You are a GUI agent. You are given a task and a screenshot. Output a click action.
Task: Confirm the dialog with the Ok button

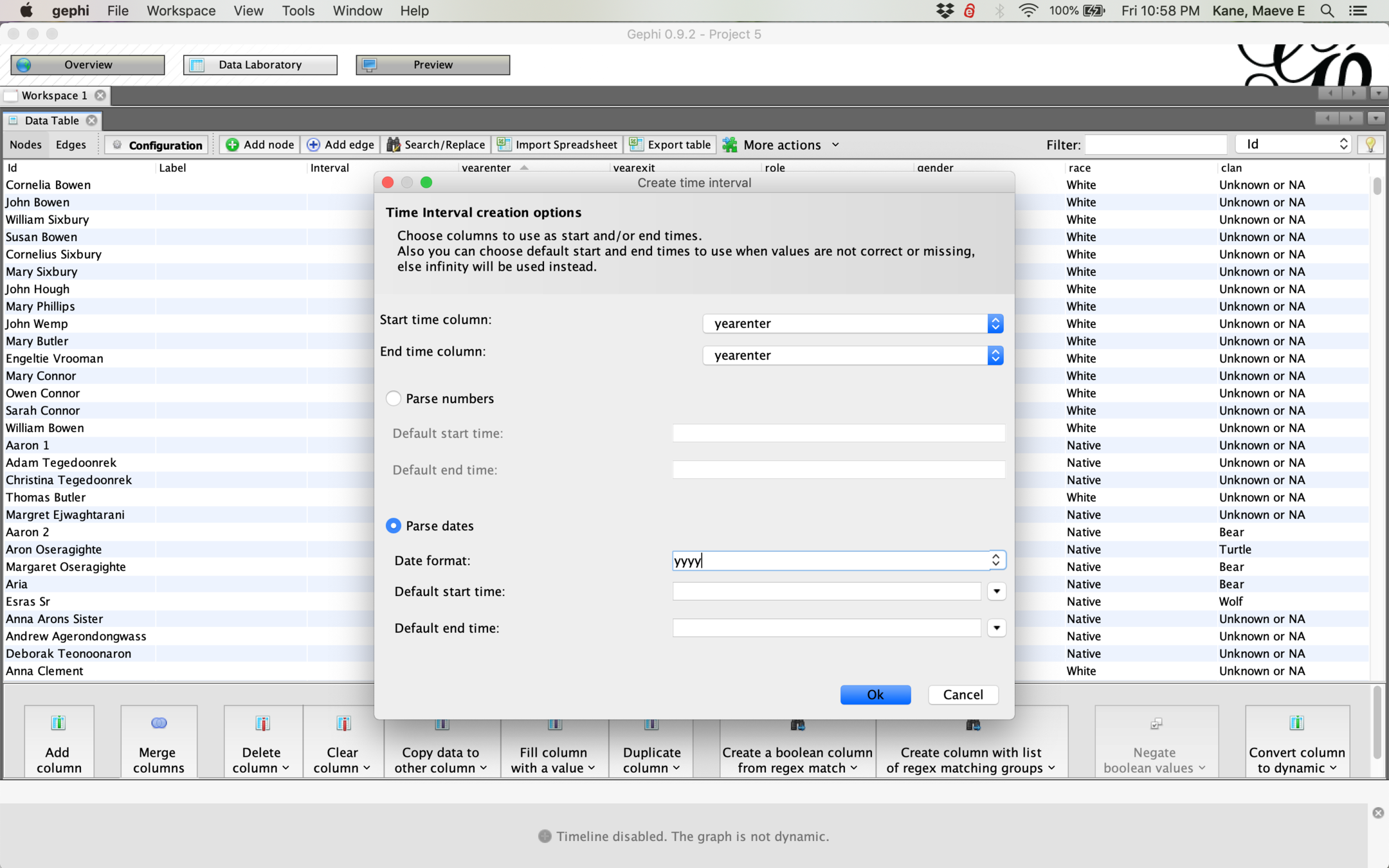pyautogui.click(x=875, y=694)
